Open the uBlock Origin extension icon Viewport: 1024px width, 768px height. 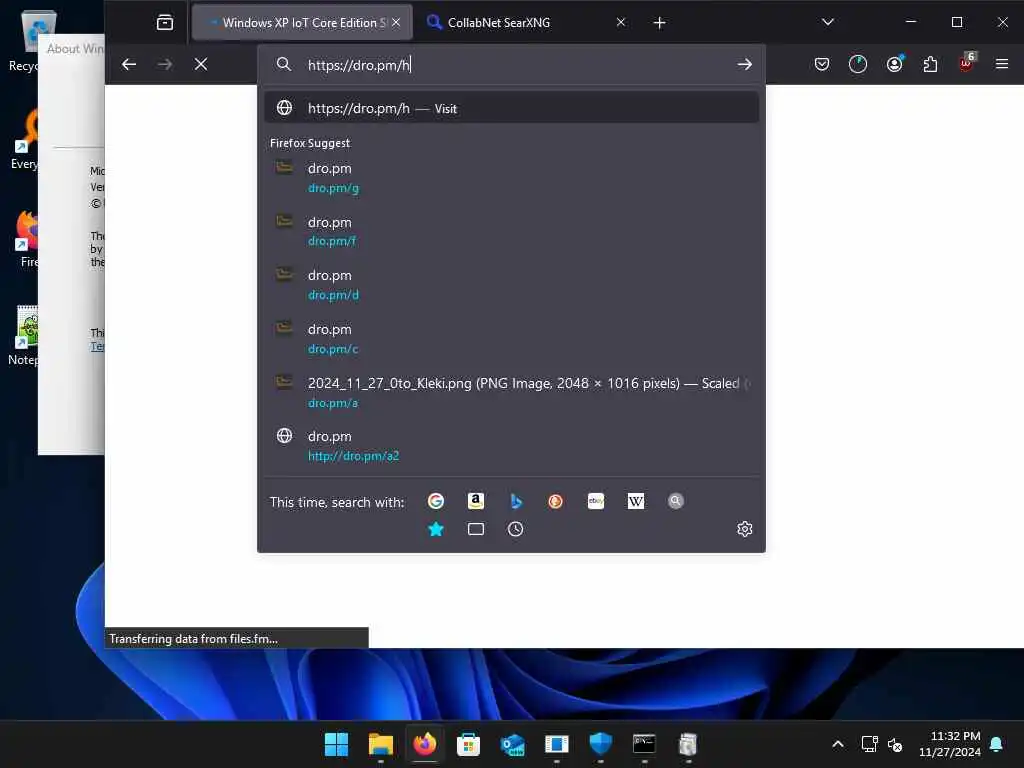click(966, 63)
